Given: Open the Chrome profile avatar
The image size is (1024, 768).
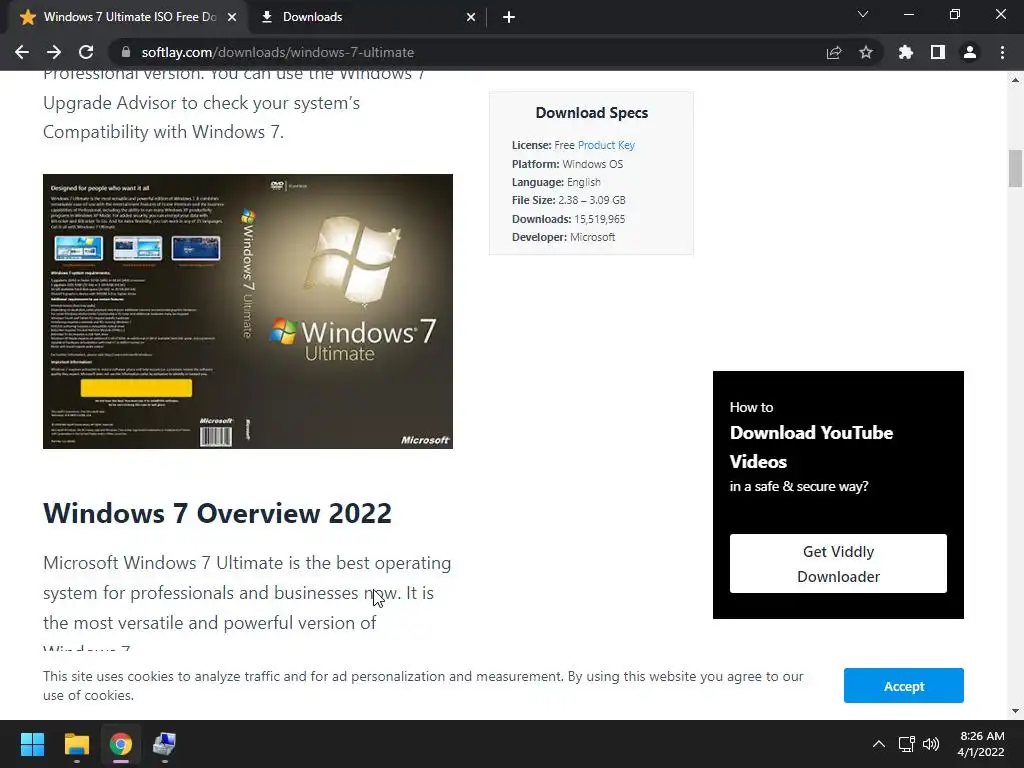Looking at the screenshot, I should click(970, 52).
